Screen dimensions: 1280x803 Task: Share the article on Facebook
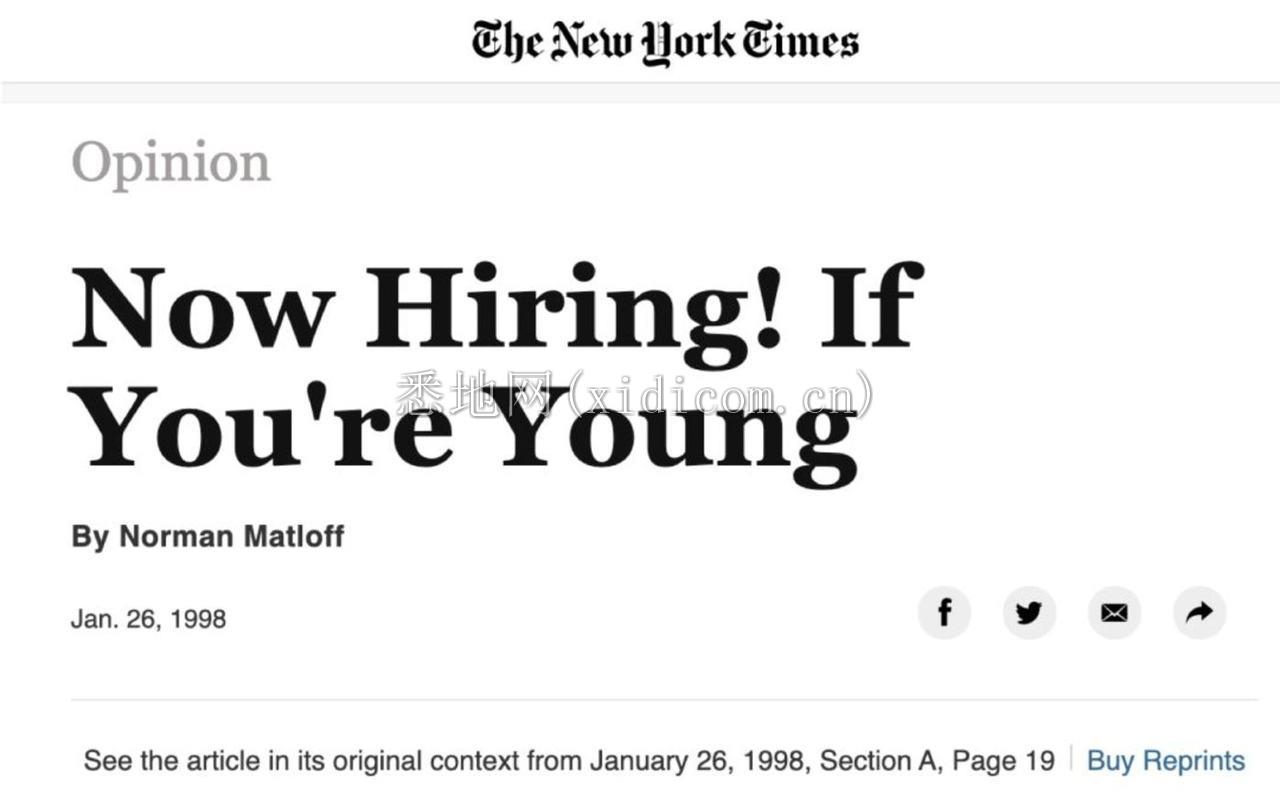944,613
